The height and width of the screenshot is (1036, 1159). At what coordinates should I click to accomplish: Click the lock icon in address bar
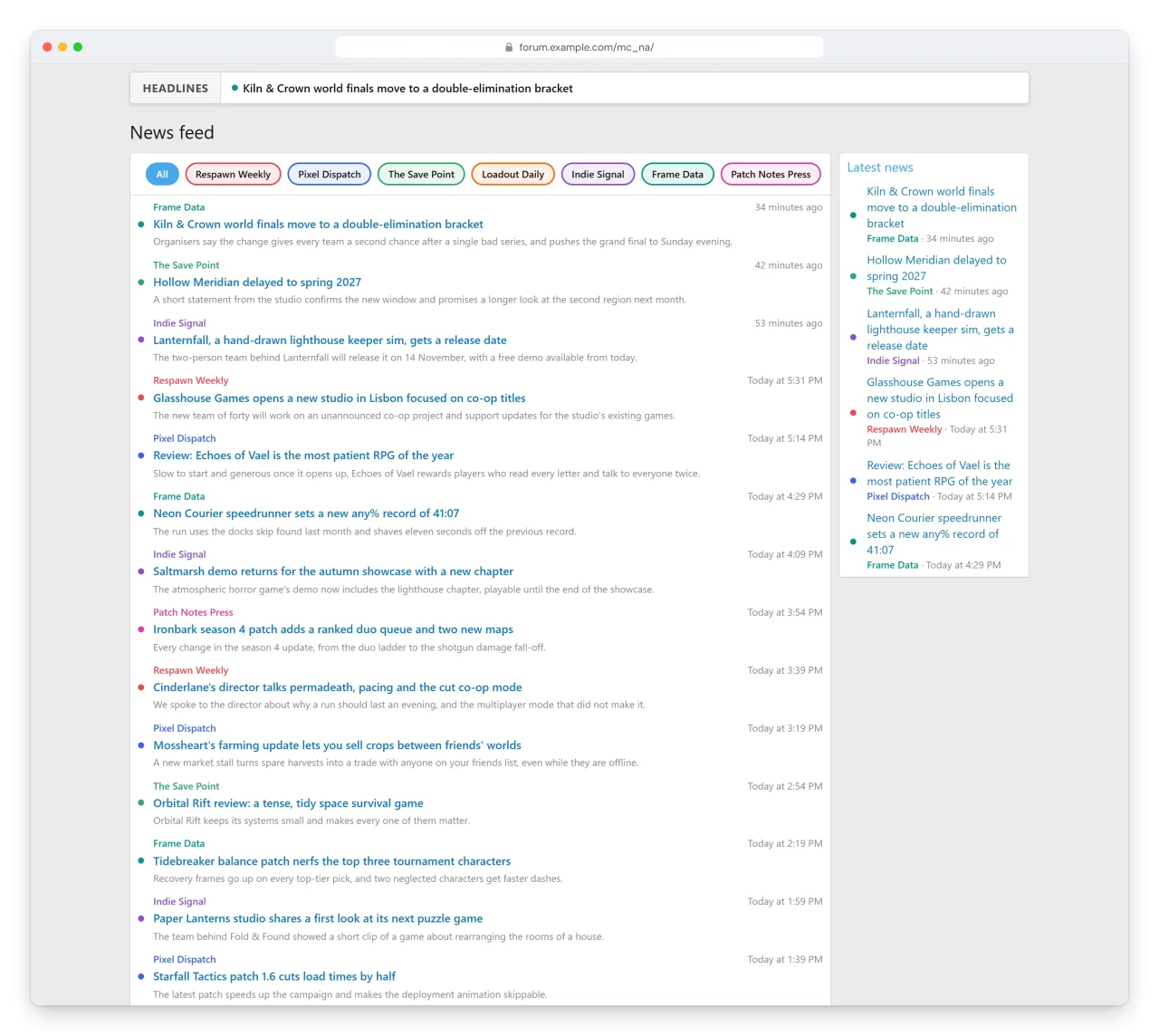point(509,47)
